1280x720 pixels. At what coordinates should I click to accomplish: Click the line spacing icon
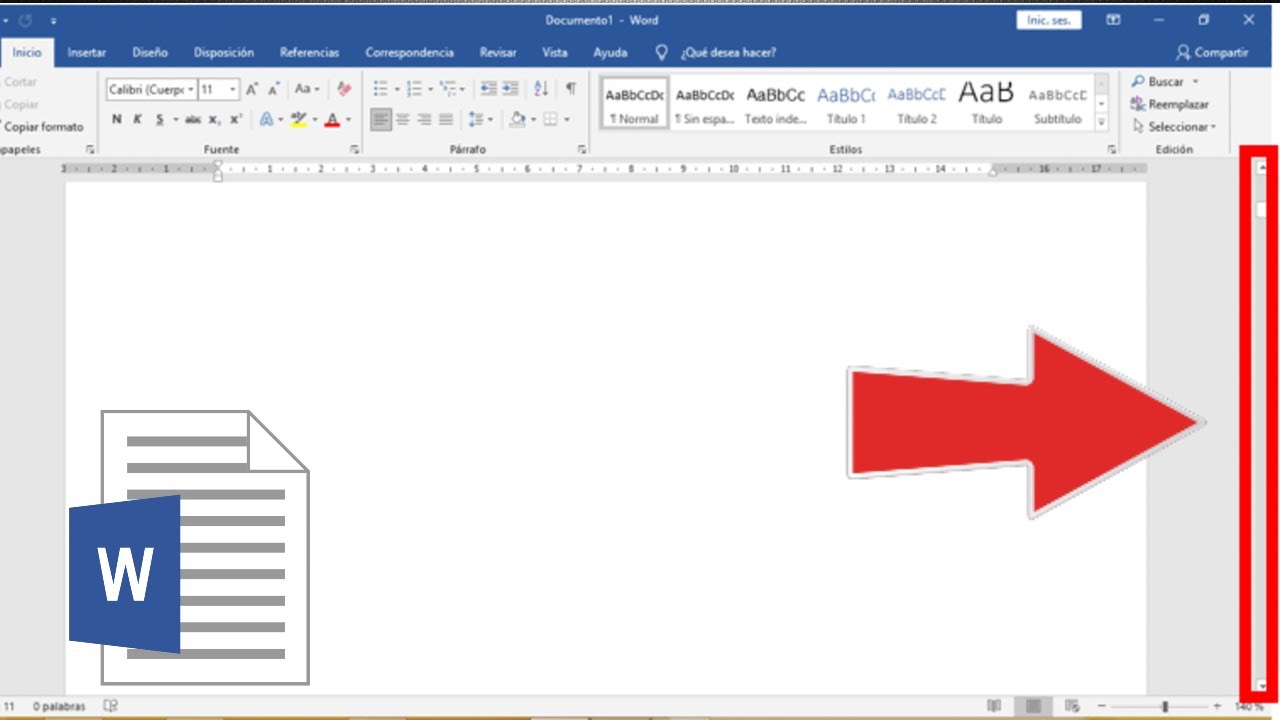click(475, 119)
